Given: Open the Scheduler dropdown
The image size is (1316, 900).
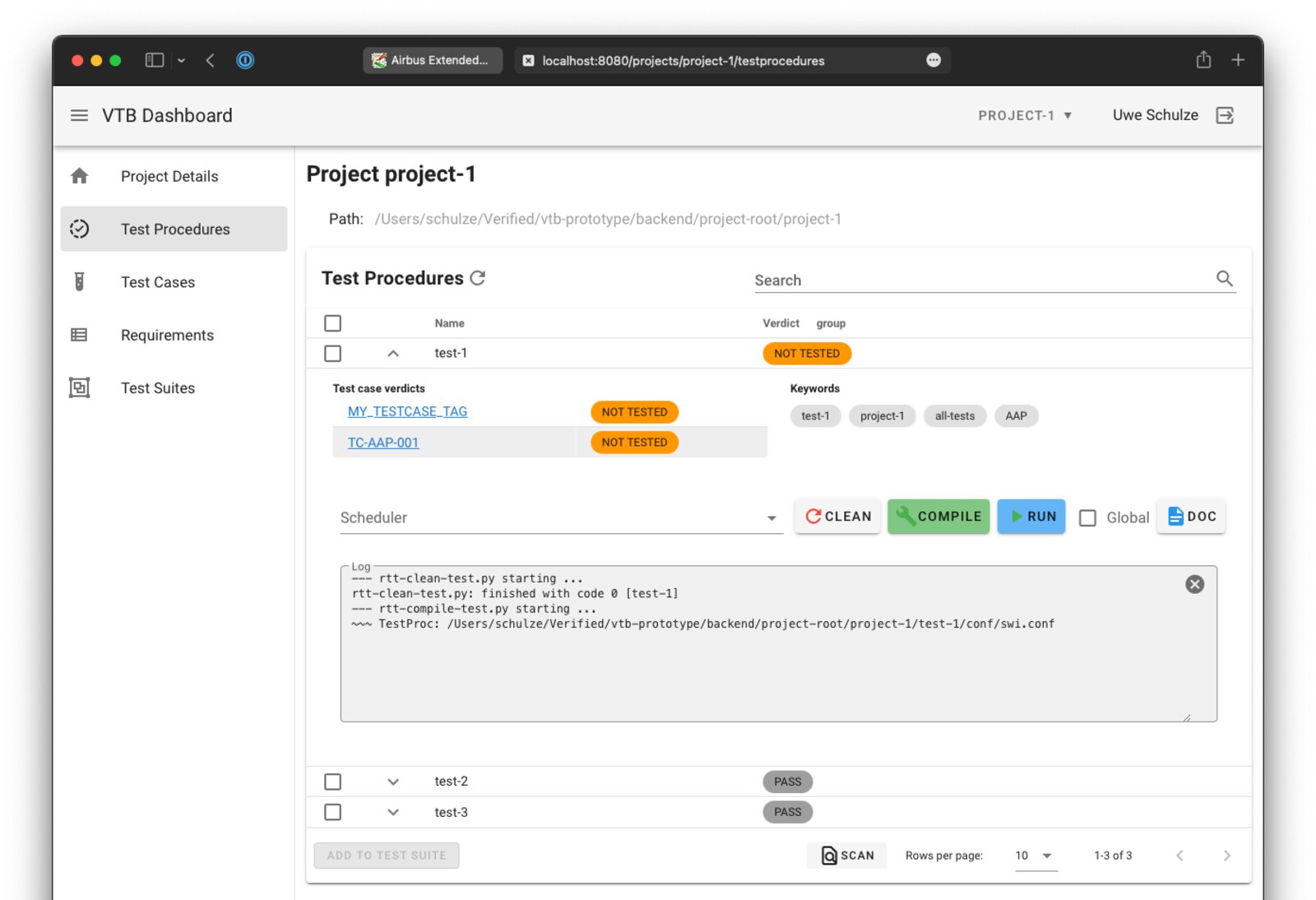Looking at the screenshot, I should tap(561, 517).
